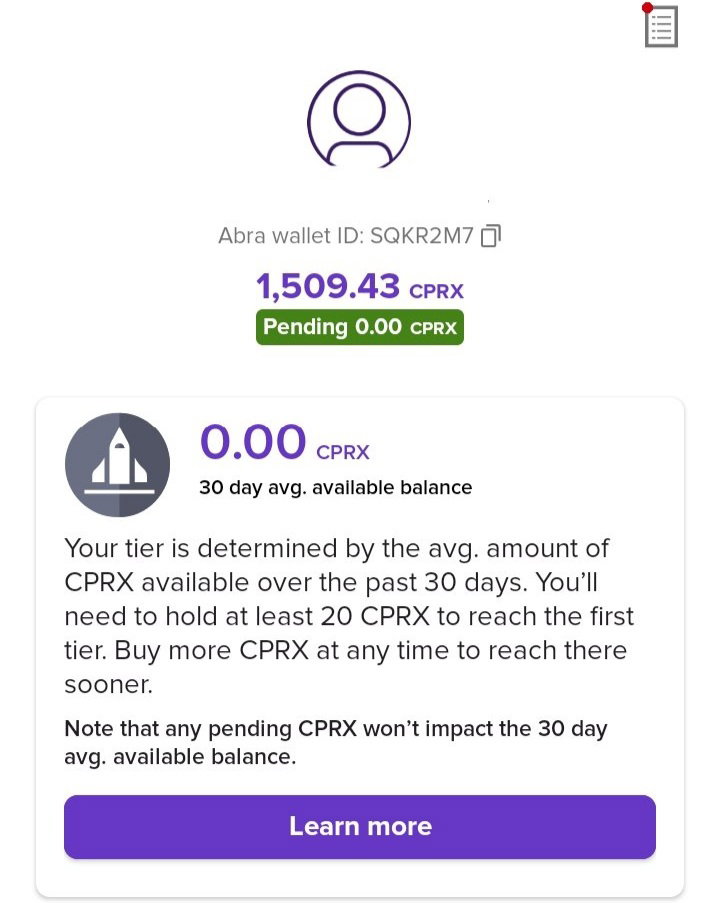Viewport: 720px width, 903px height.
Task: Tap the 'need to hold at least 20 CPRX' text
Action: pyautogui.click(x=247, y=616)
